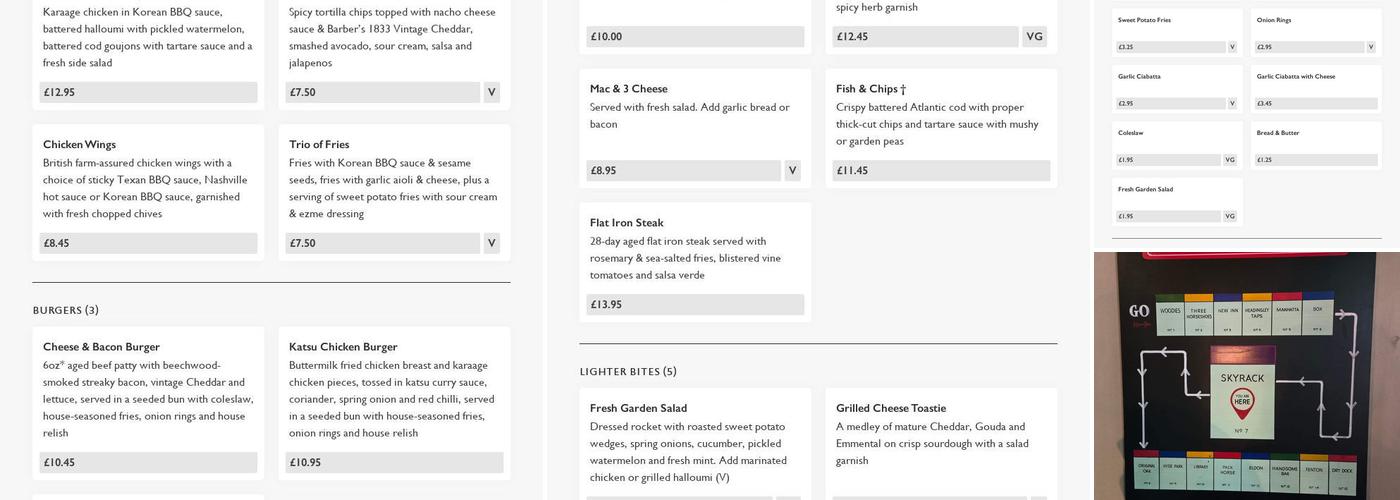The image size is (1400, 500).
Task: Click the VG badge on Coleslaw
Action: 1230,160
